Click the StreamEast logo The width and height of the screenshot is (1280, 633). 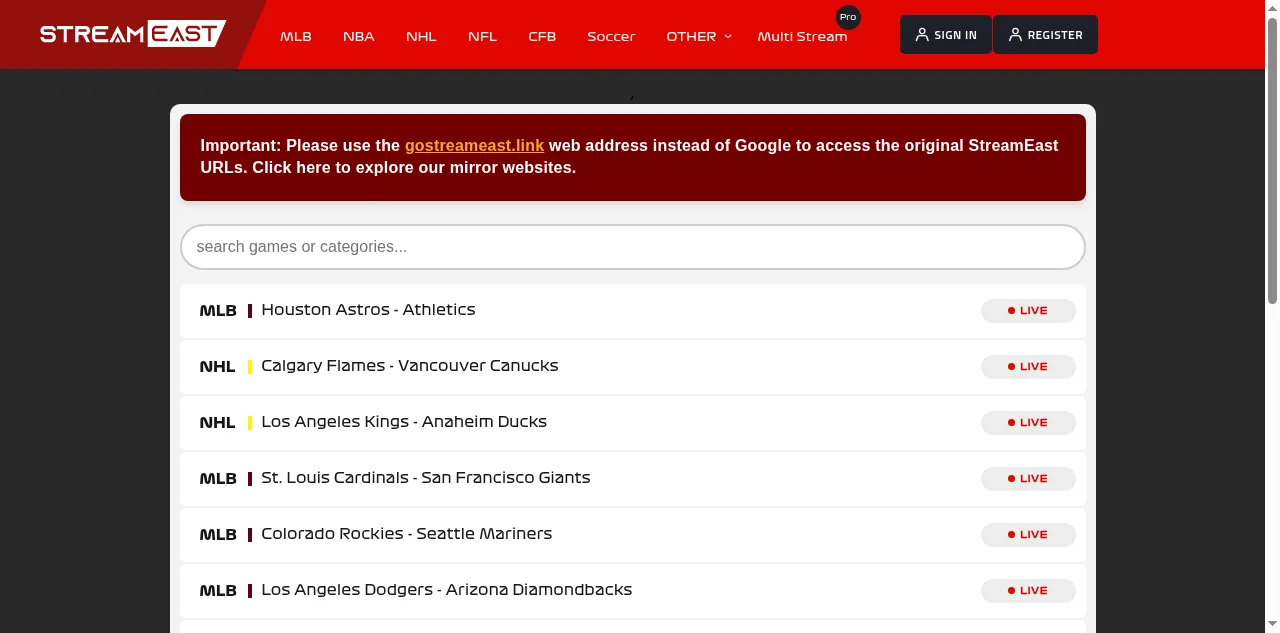tap(133, 34)
